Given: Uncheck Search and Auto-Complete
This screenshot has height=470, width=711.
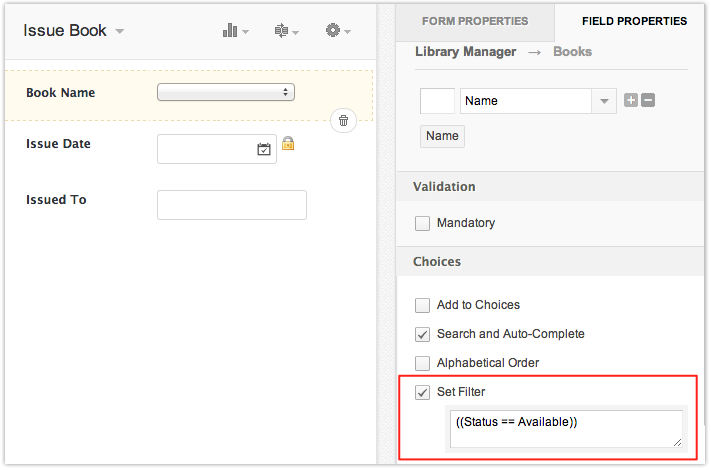Looking at the screenshot, I should (x=423, y=334).
